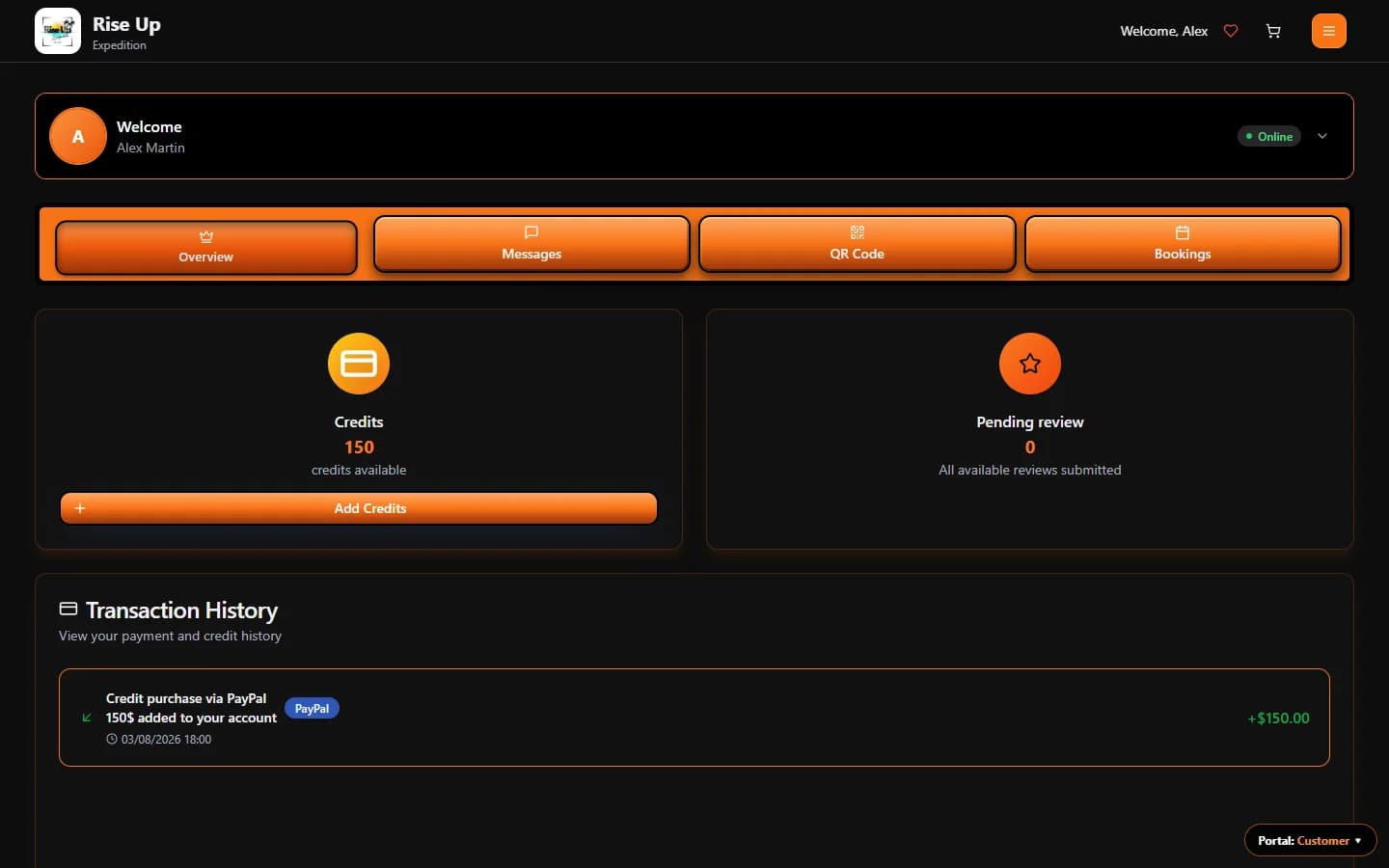1389x868 pixels.
Task: Expand the welcome profile chevron
Action: (1322, 136)
